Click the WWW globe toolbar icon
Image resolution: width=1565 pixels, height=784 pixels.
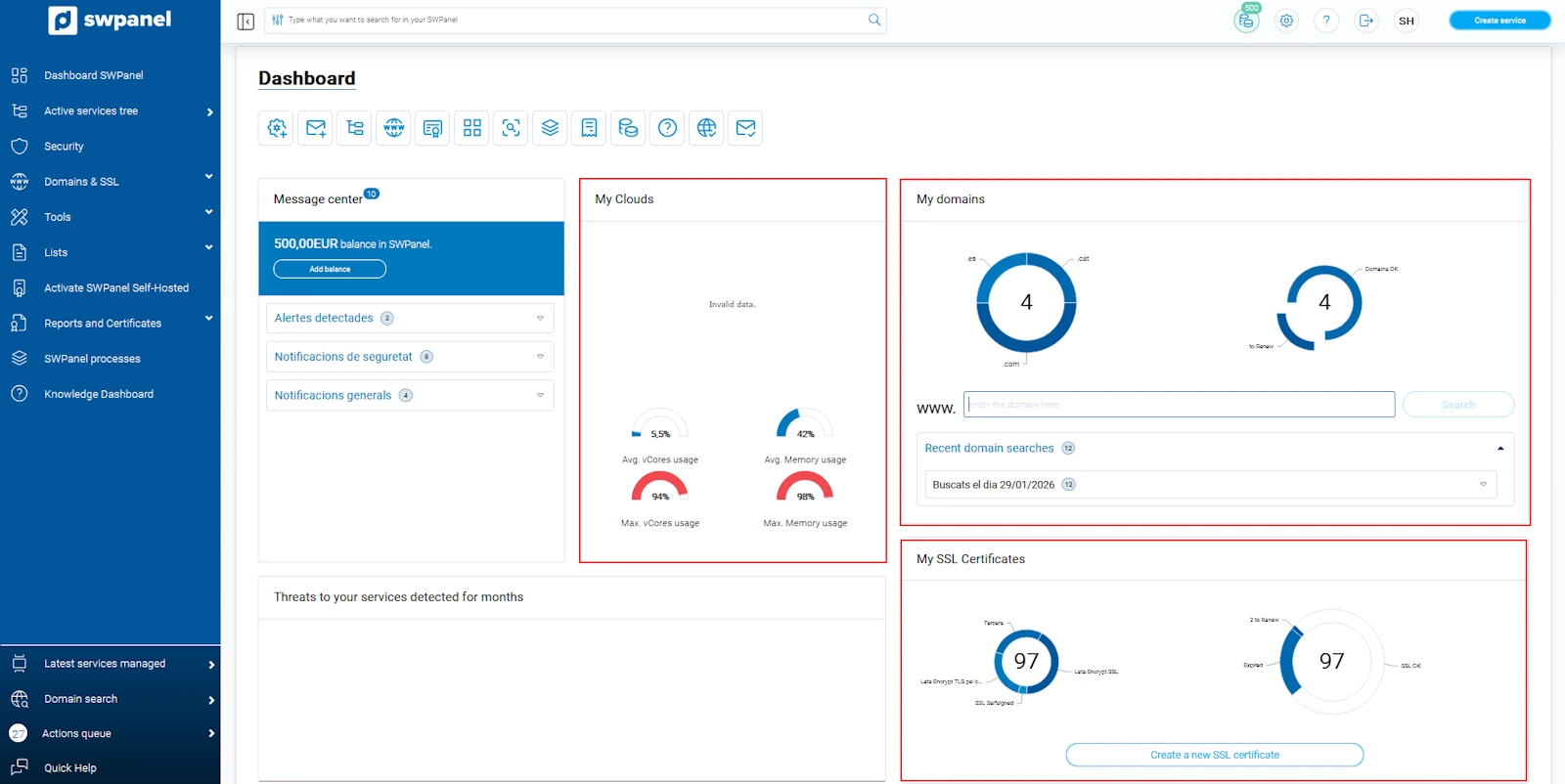click(394, 128)
